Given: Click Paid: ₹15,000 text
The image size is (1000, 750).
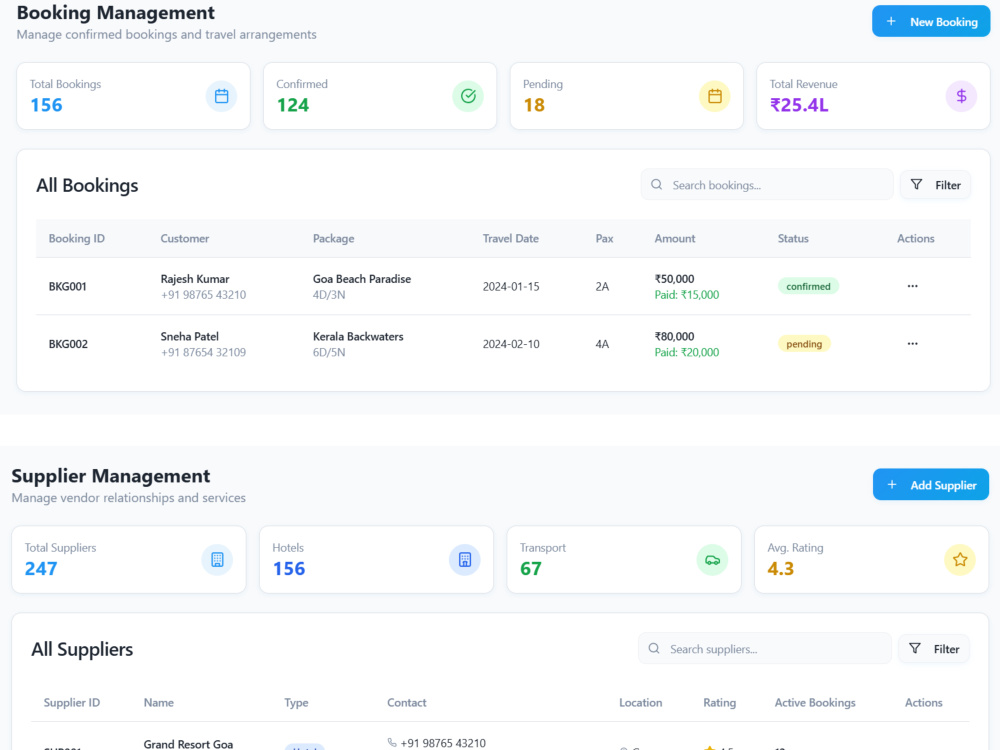Looking at the screenshot, I should pos(686,295).
